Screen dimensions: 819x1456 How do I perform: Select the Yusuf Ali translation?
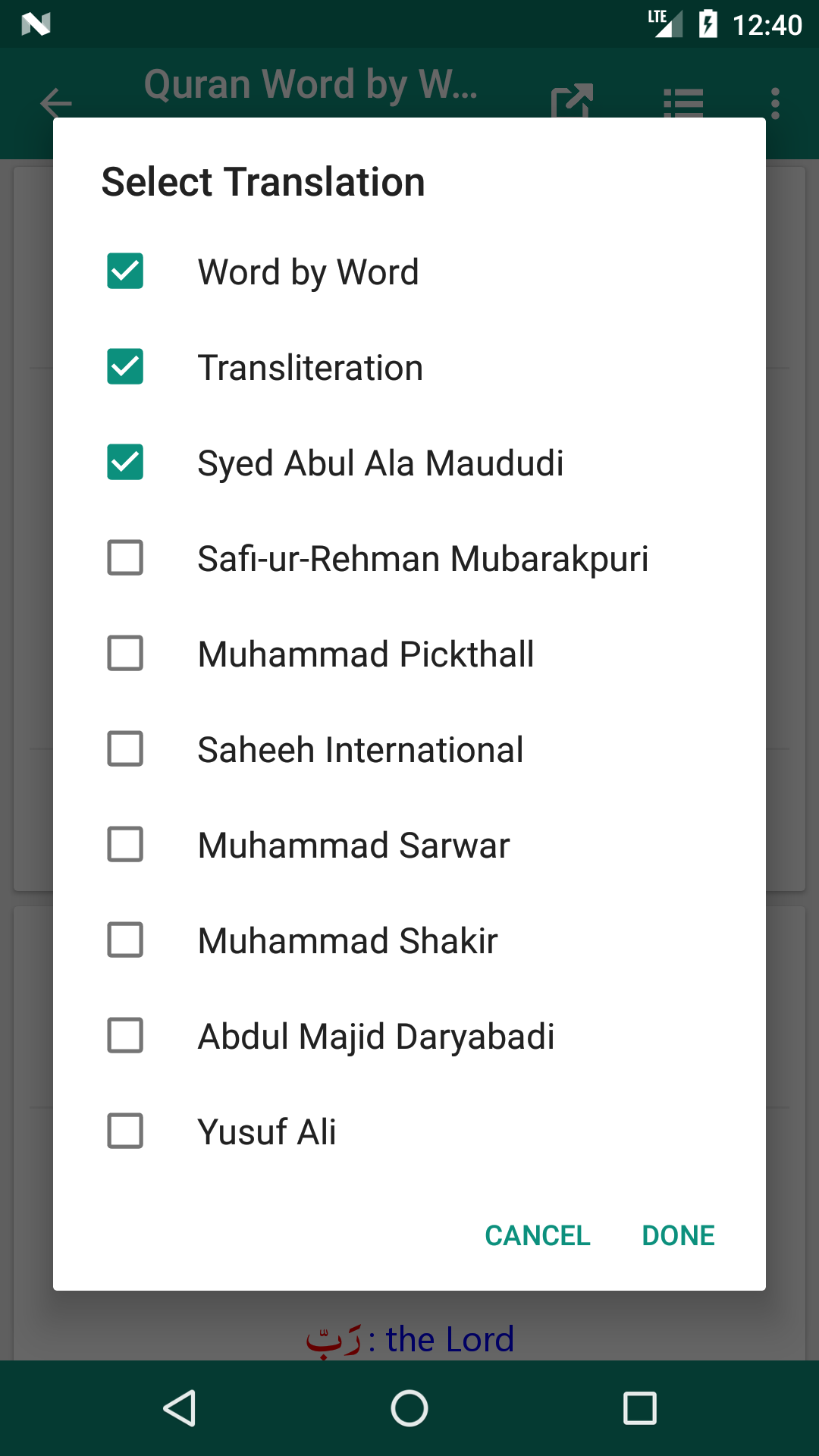pyautogui.click(x=125, y=1131)
